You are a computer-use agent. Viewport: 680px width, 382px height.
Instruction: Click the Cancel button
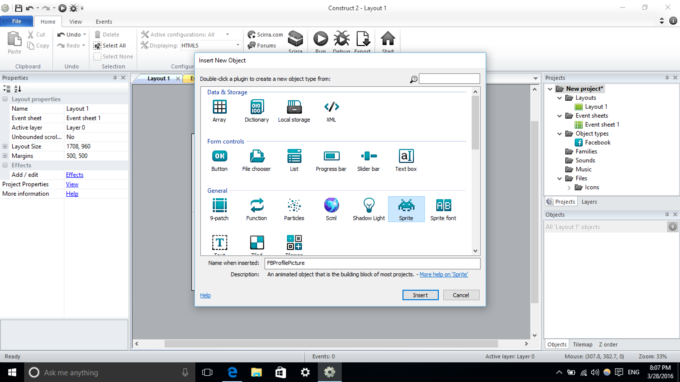(461, 295)
